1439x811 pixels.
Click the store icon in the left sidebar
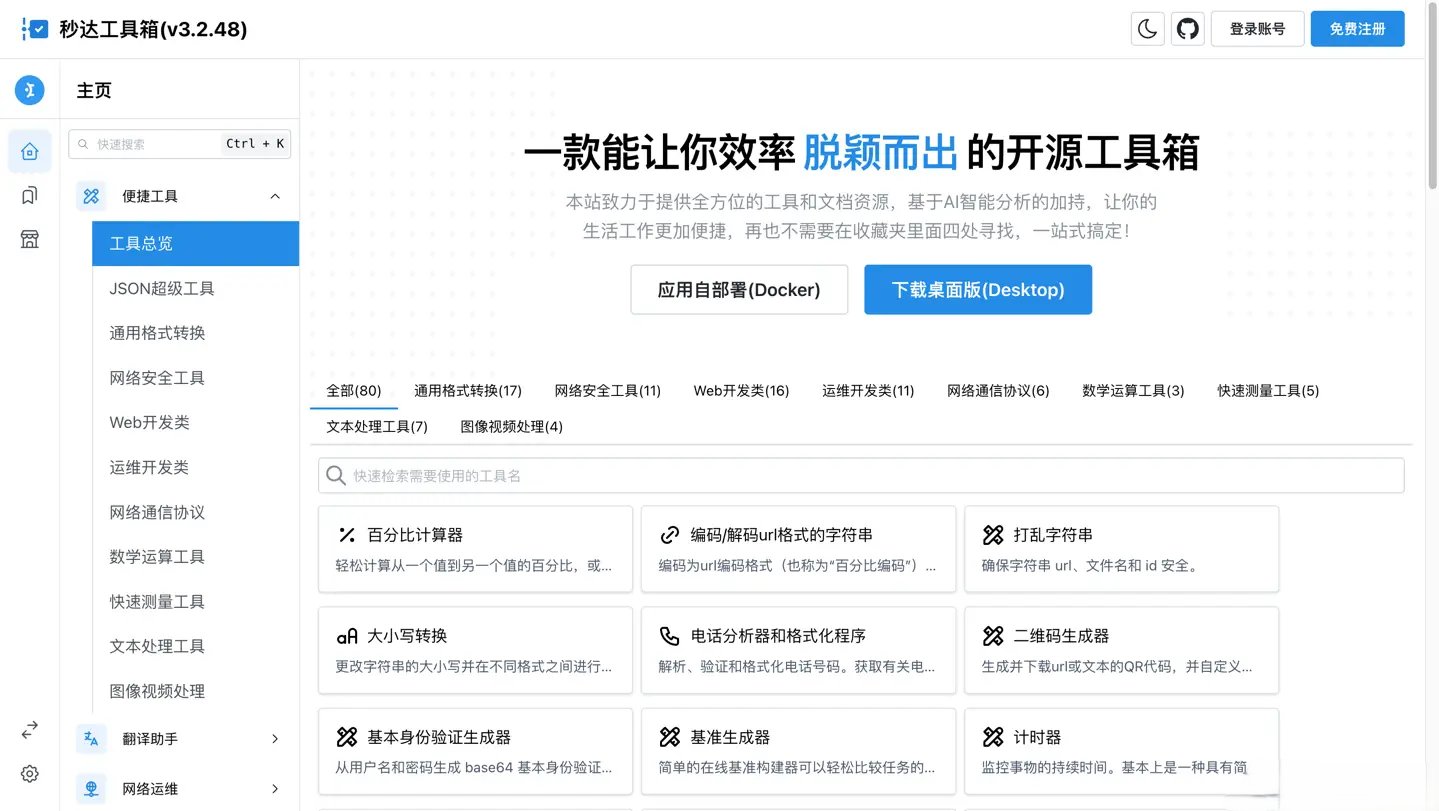29,239
